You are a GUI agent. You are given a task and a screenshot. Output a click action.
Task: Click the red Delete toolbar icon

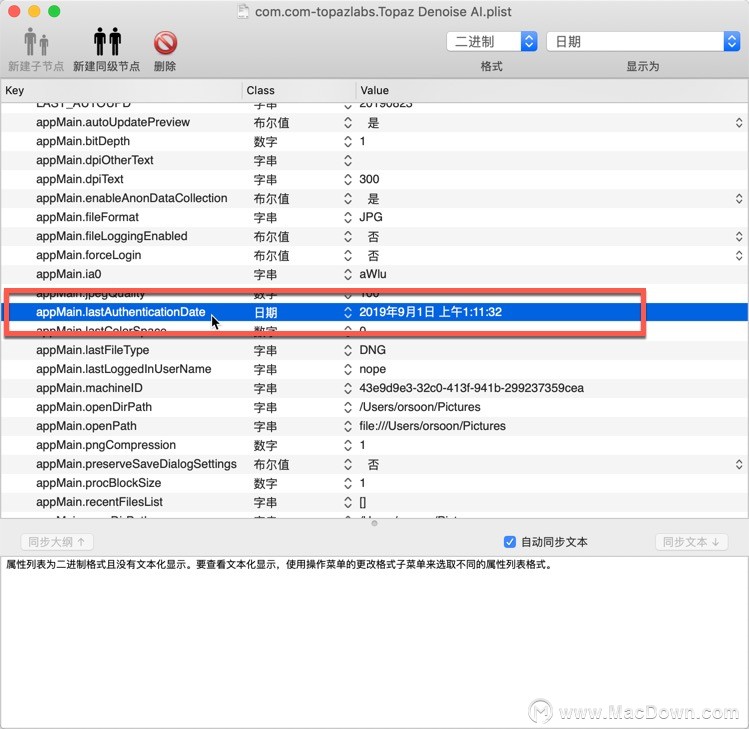pyautogui.click(x=165, y=43)
